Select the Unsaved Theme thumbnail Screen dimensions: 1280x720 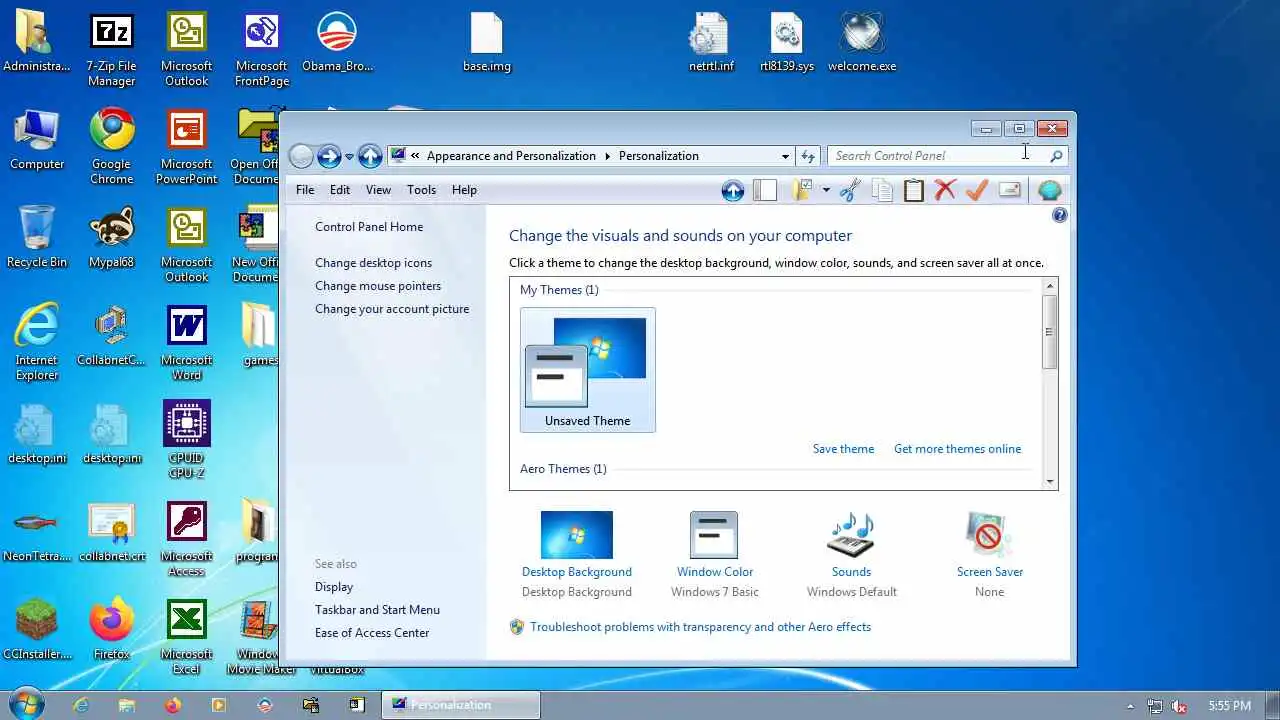click(588, 370)
